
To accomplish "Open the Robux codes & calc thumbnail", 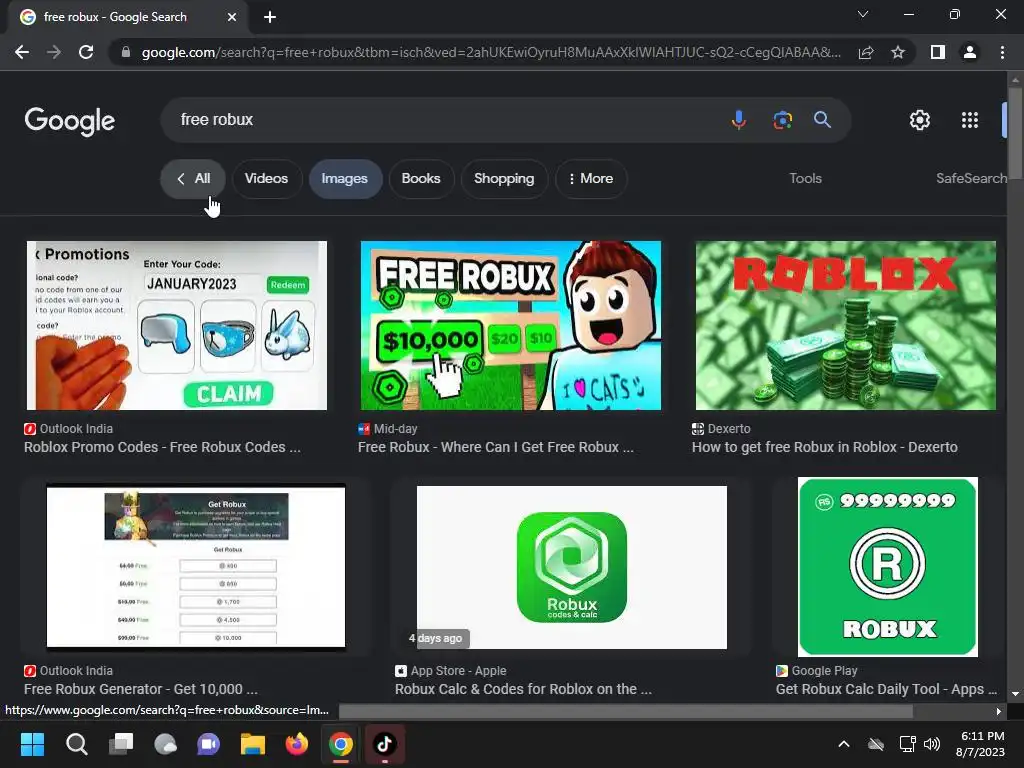I will pos(571,567).
